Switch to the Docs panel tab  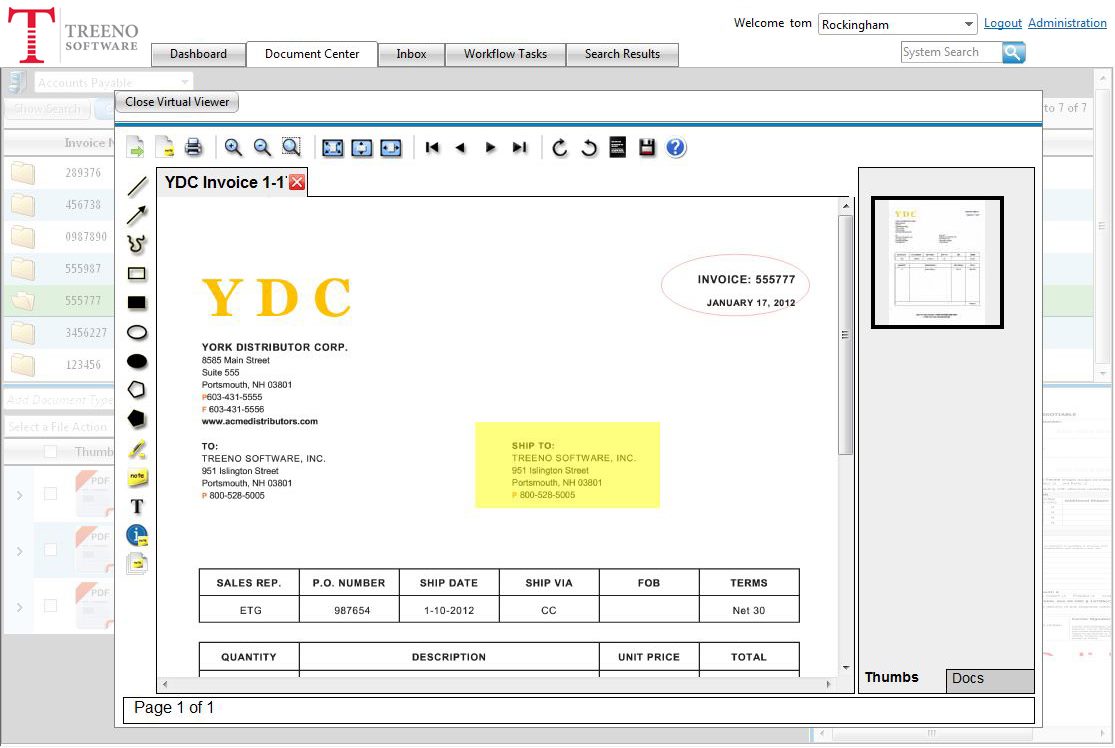(x=989, y=680)
